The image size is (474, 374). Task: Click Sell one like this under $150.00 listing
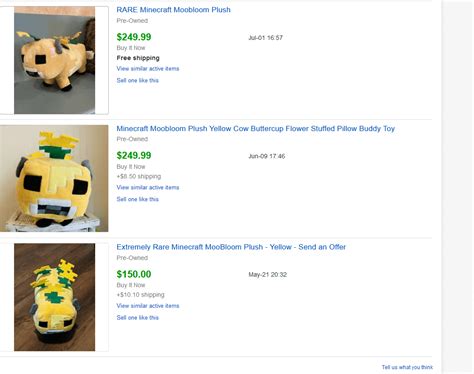[x=137, y=318]
